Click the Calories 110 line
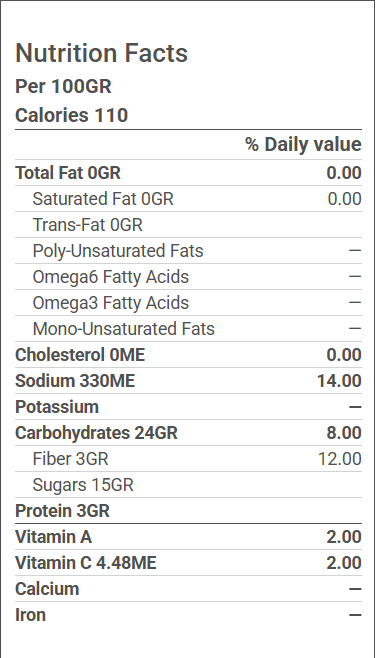 coord(71,115)
